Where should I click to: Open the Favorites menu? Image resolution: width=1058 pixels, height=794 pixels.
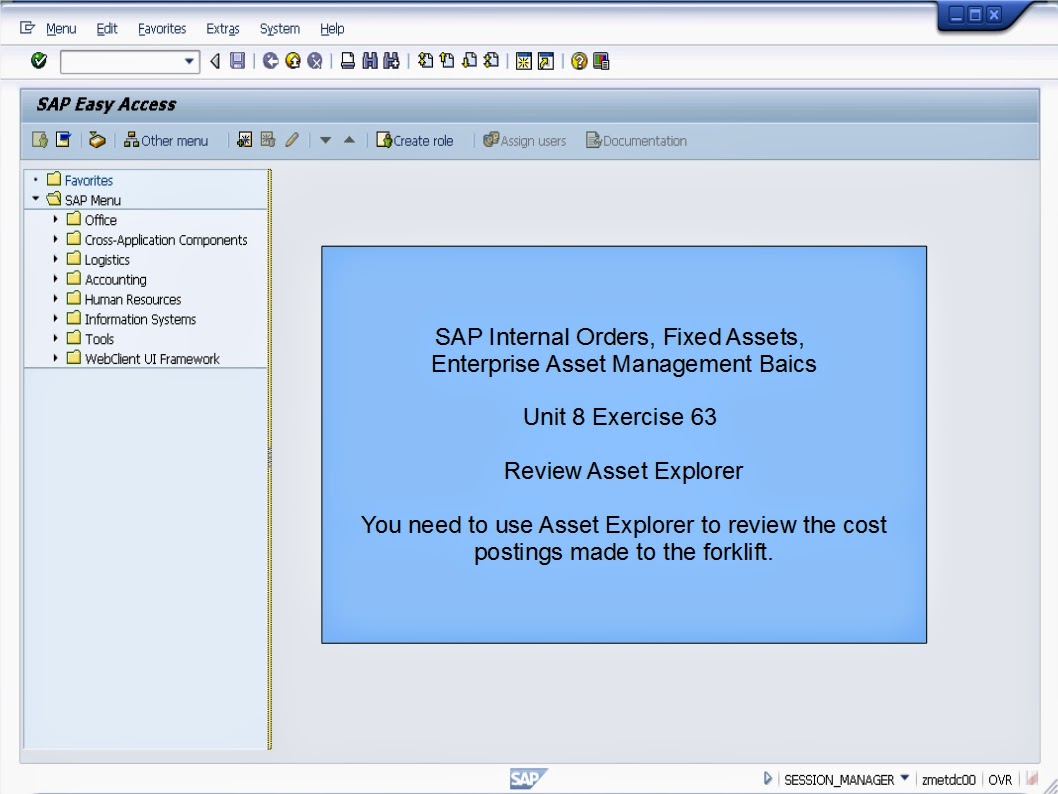161,28
